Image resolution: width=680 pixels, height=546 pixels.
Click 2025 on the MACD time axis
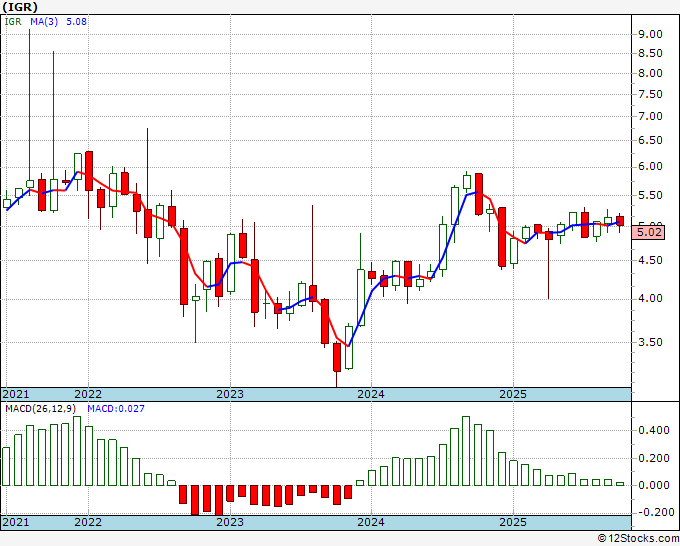(x=513, y=522)
